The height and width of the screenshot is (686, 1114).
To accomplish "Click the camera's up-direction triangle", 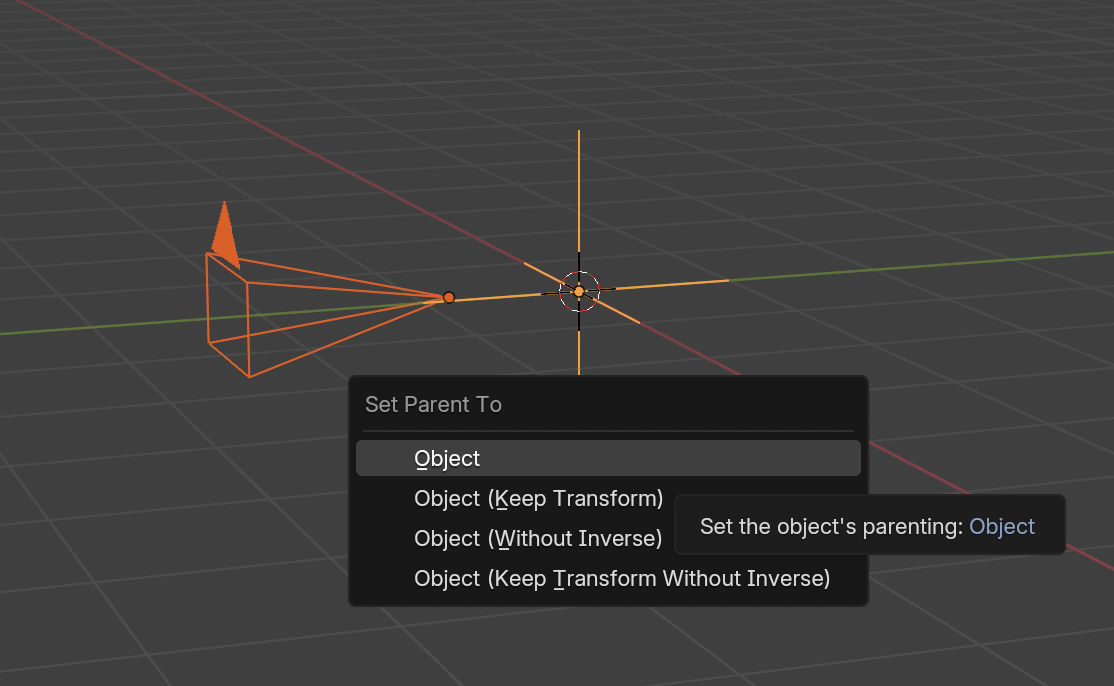I will click(x=226, y=234).
